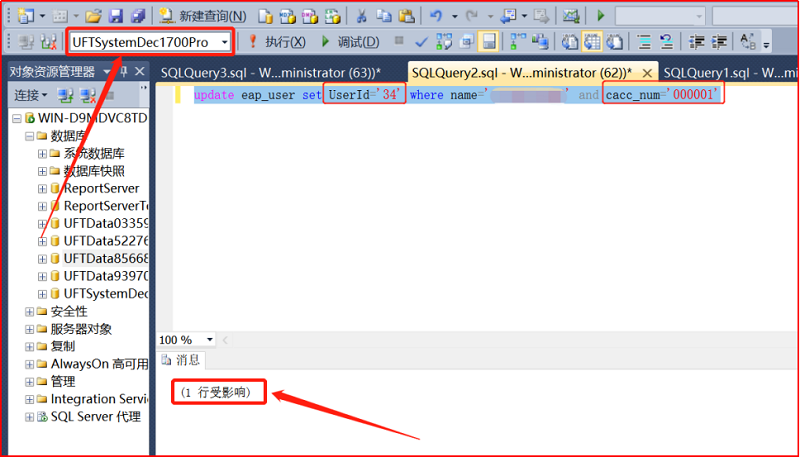The width and height of the screenshot is (800, 457).
Task: Open the Undo history dropdown arrow
Action: (454, 17)
